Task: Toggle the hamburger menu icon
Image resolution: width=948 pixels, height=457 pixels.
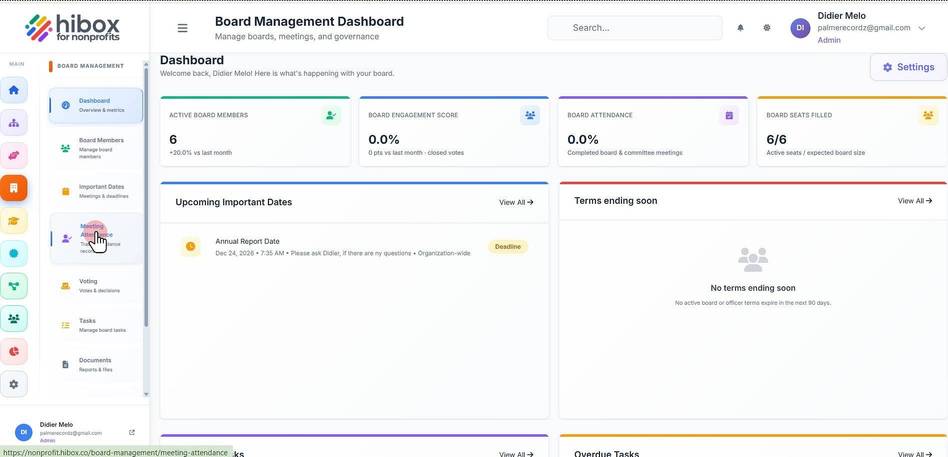Action: (x=182, y=28)
